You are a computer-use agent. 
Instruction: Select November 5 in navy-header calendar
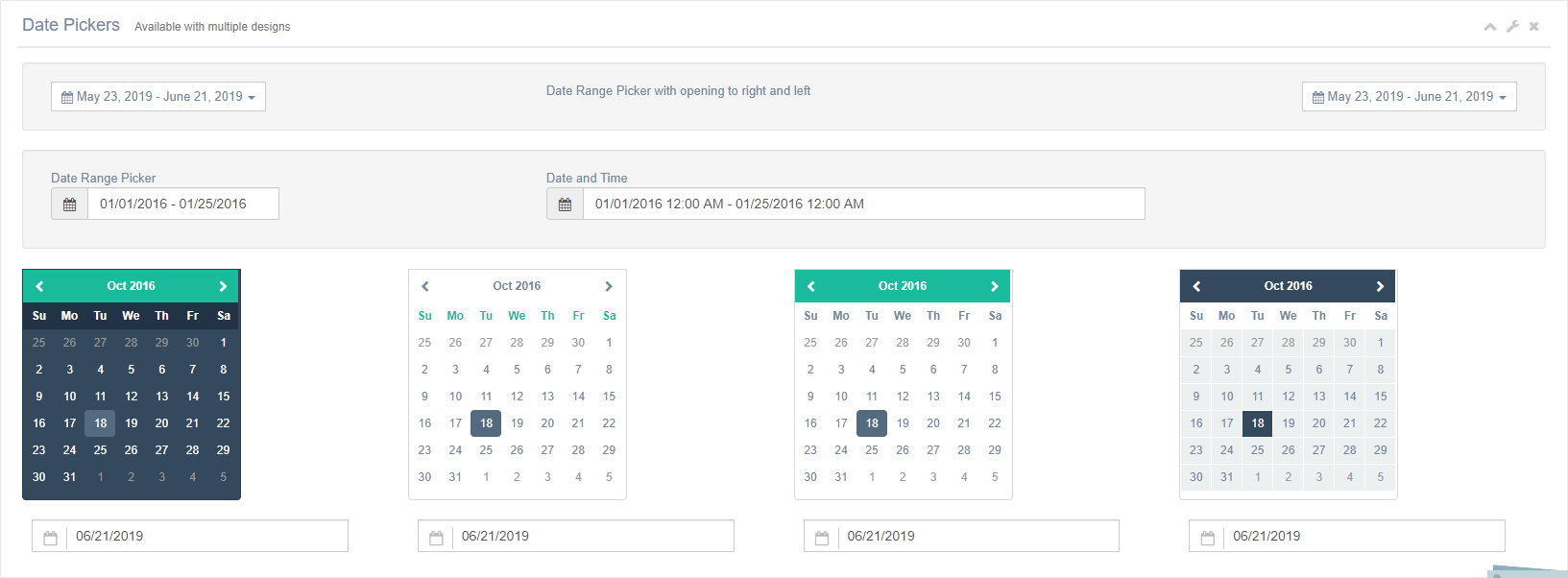[1381, 477]
